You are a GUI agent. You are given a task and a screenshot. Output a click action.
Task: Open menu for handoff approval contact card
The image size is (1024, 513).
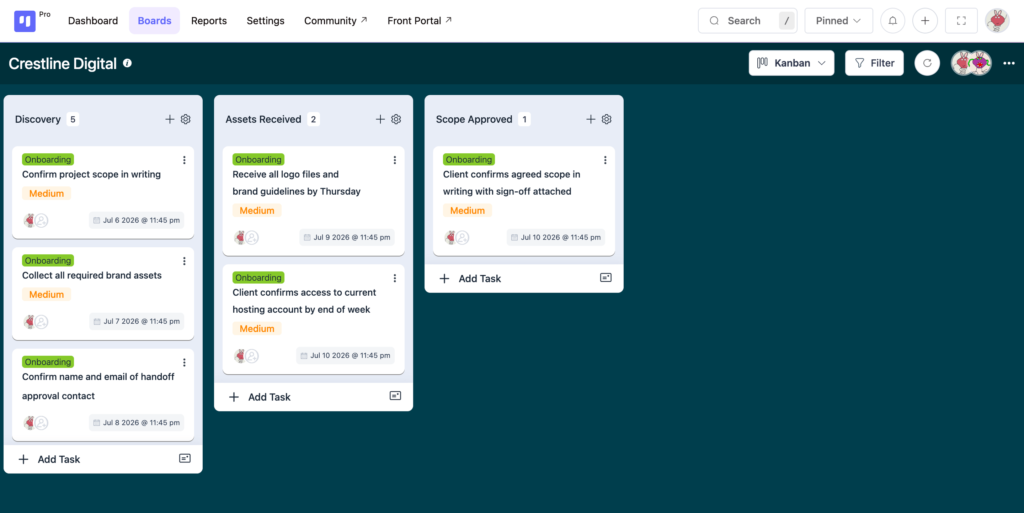184,362
